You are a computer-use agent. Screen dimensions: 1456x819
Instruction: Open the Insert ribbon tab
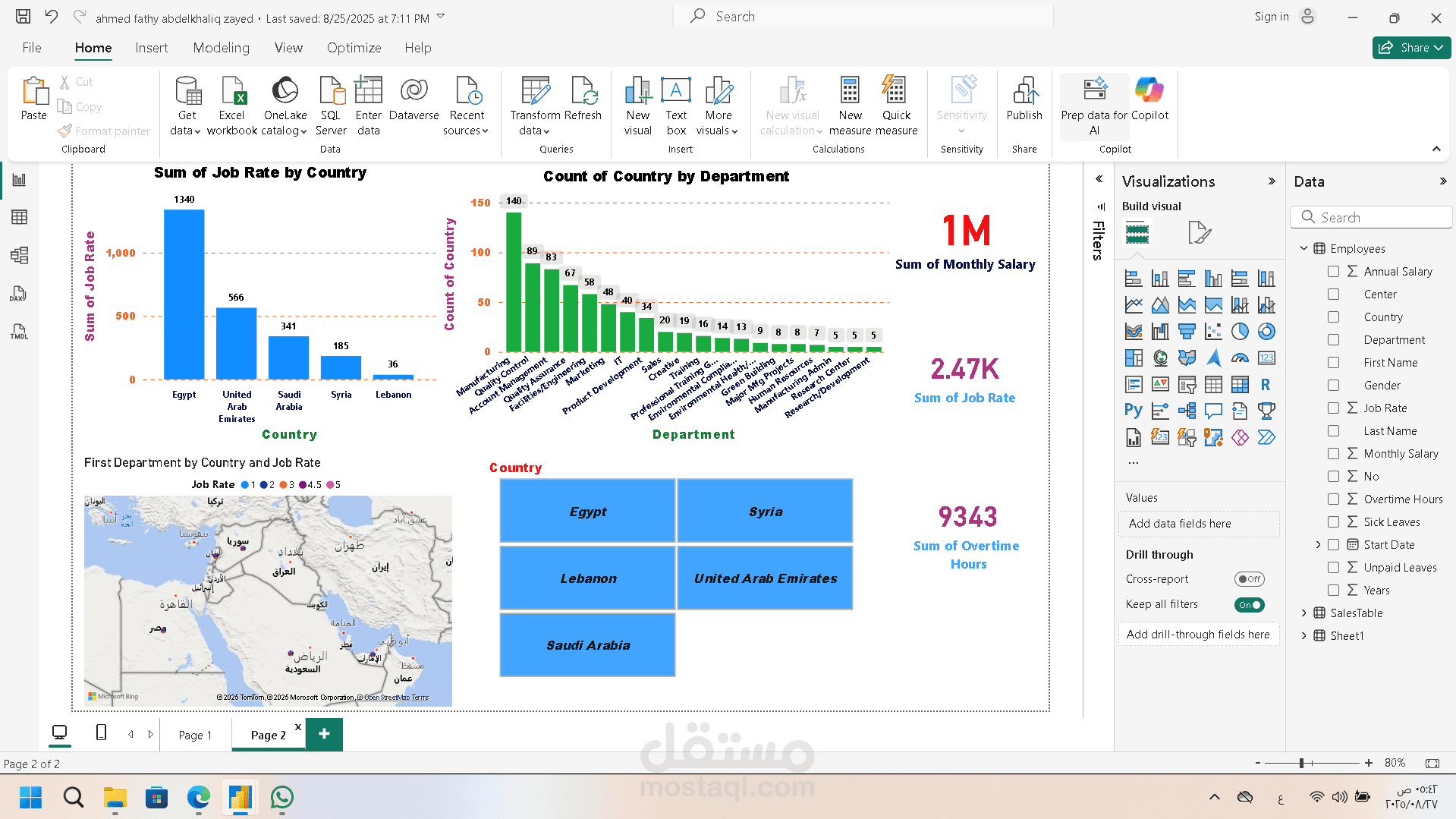tap(151, 48)
